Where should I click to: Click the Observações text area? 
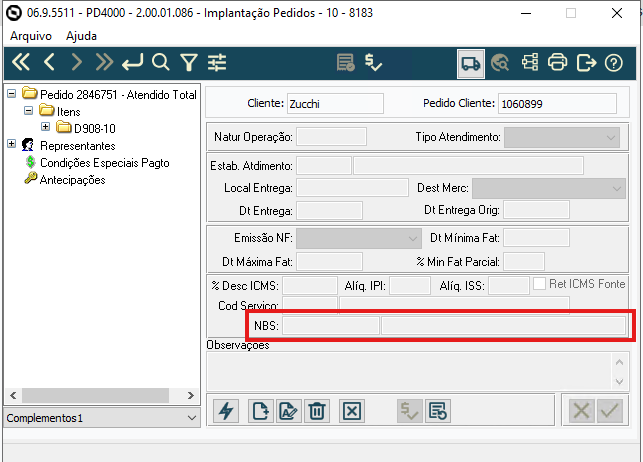point(408,371)
